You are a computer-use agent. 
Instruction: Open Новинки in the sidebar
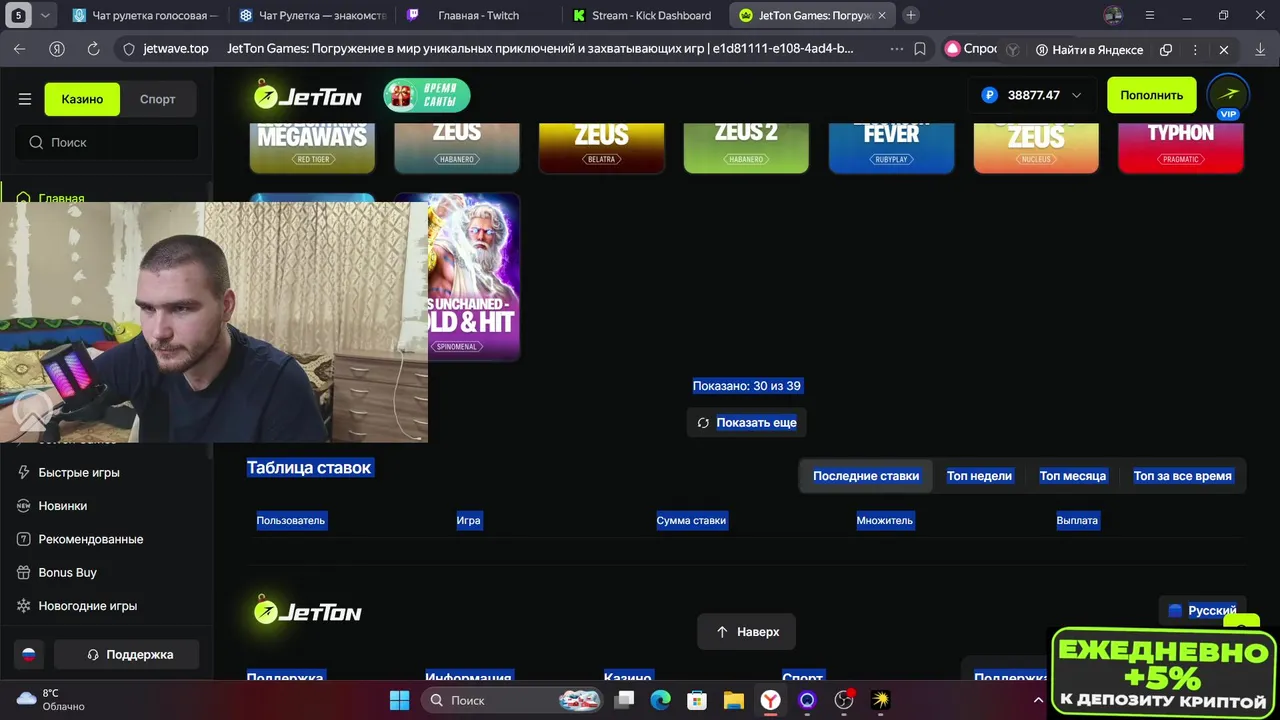point(62,505)
